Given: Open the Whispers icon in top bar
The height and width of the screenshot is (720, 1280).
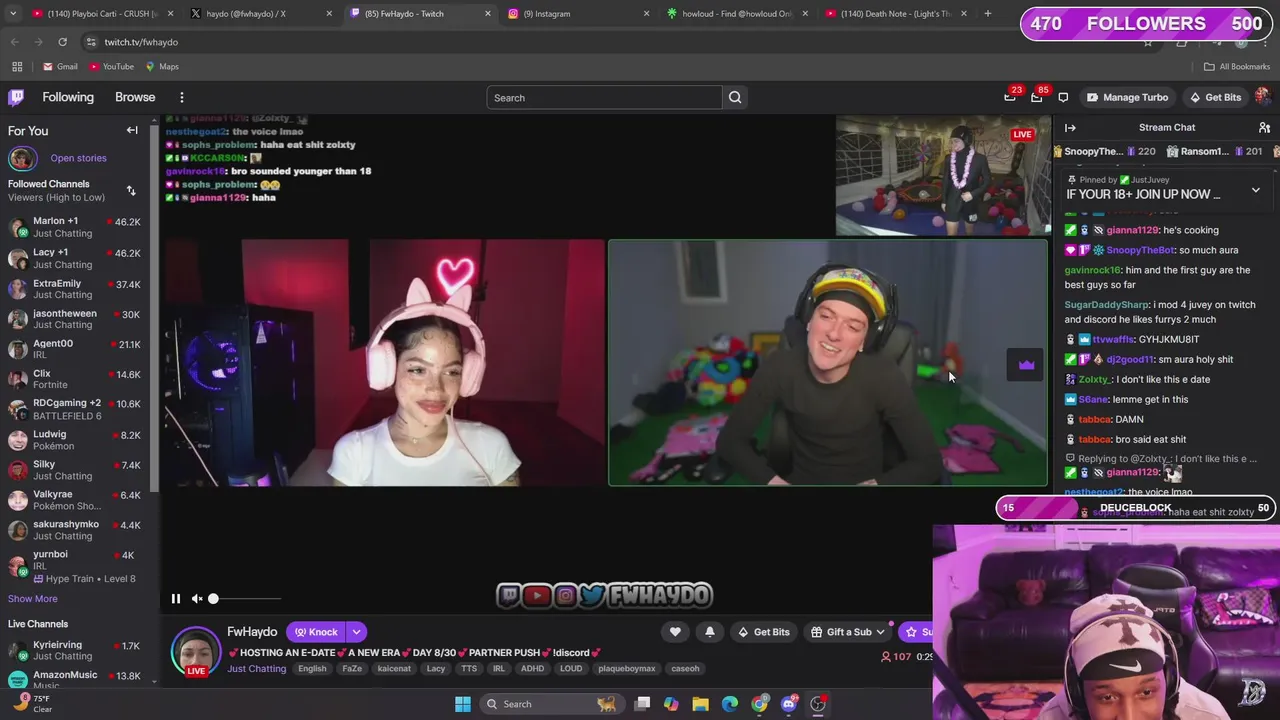Looking at the screenshot, I should [1063, 97].
